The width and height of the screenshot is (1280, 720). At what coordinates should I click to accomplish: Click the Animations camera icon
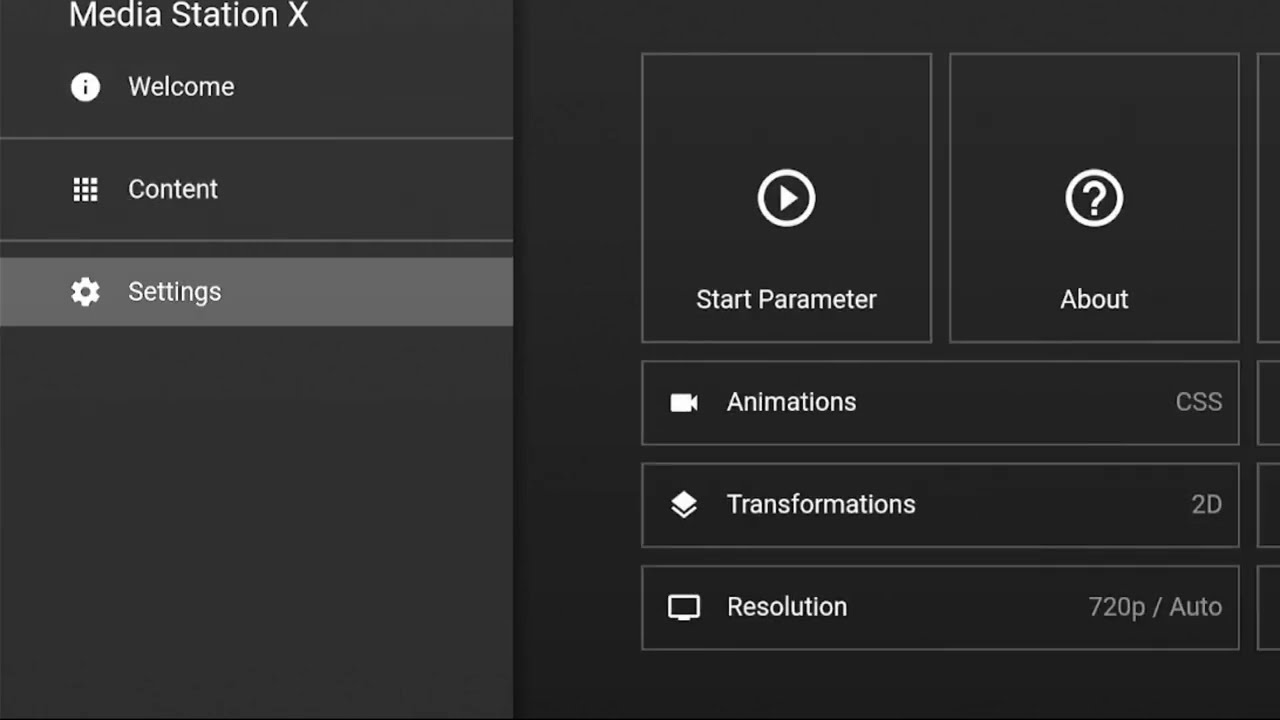(x=684, y=402)
